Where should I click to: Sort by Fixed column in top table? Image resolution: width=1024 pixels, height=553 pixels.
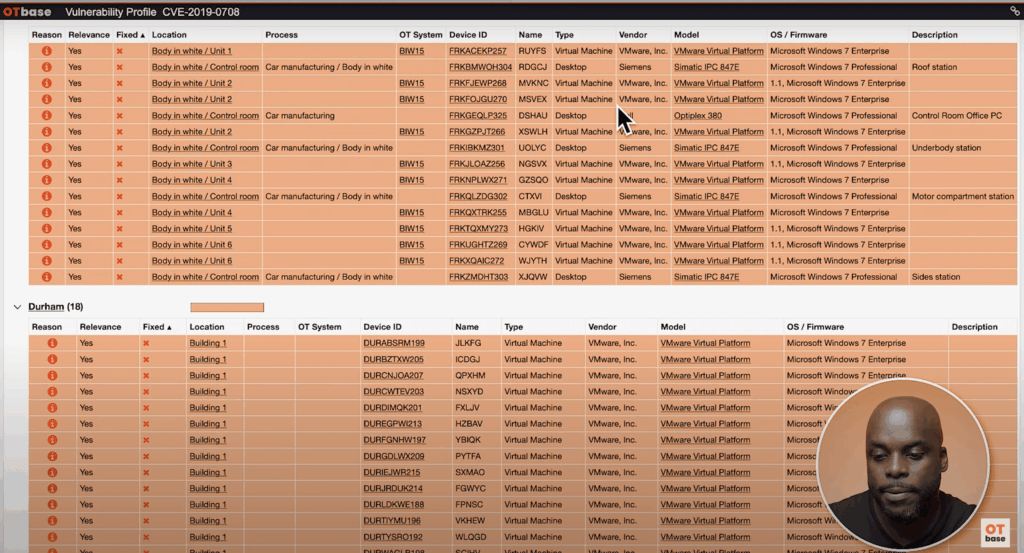pos(130,35)
